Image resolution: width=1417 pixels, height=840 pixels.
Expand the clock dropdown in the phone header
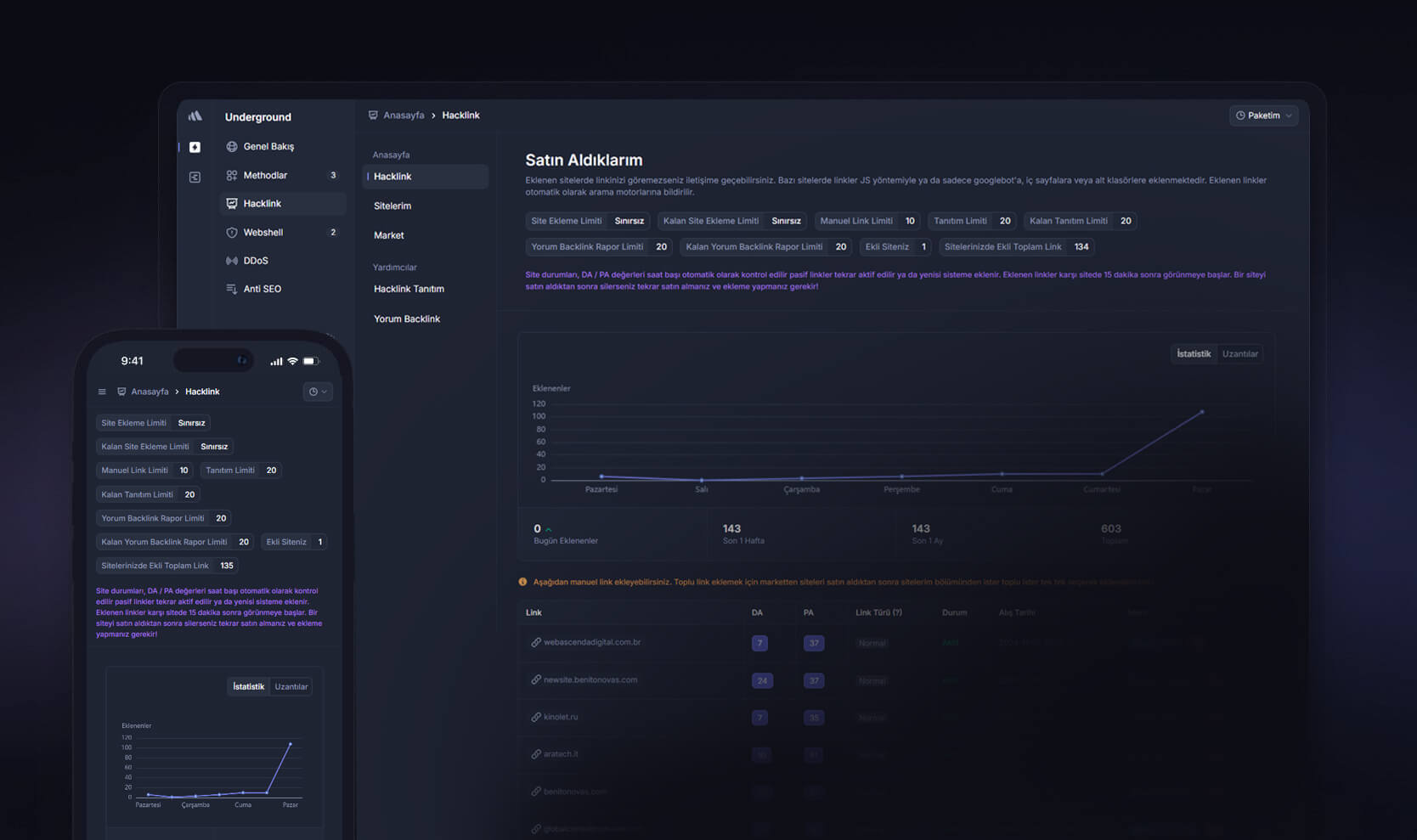tap(317, 392)
